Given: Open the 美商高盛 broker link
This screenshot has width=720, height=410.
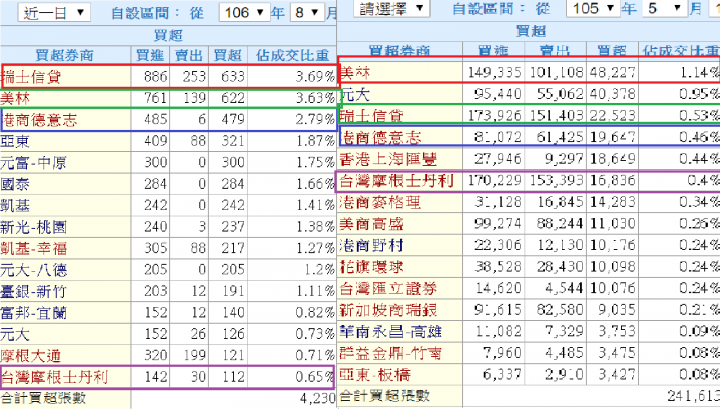Looking at the screenshot, I should point(371,224).
